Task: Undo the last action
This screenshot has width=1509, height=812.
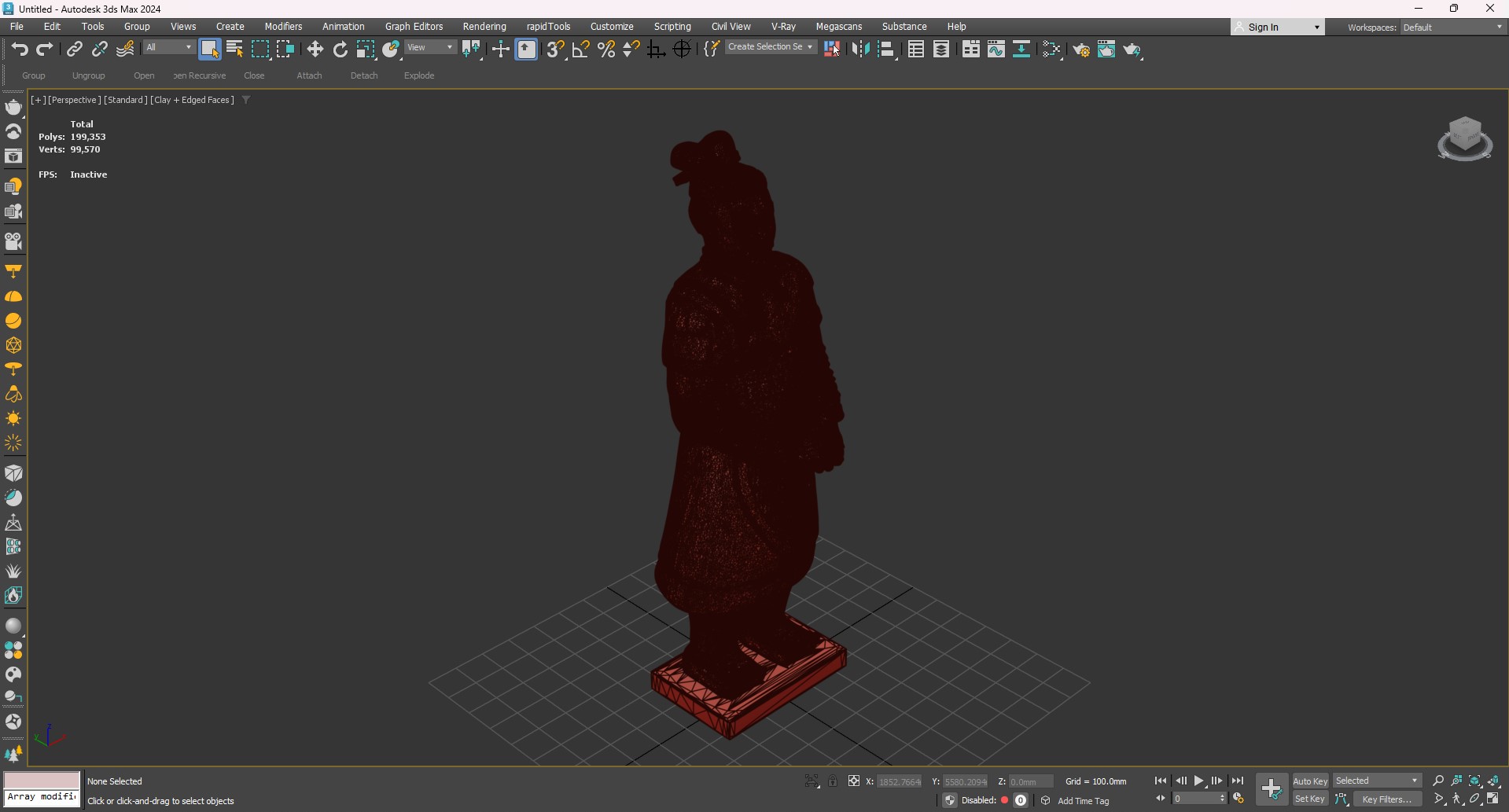Action: pos(20,50)
